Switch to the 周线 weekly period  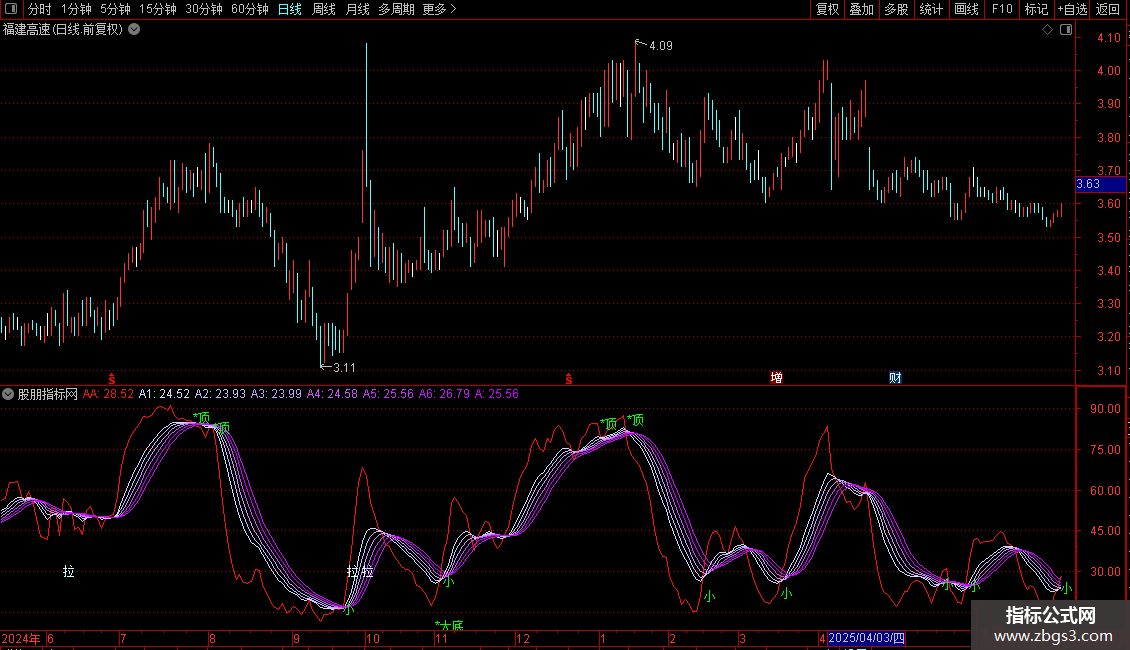[324, 9]
